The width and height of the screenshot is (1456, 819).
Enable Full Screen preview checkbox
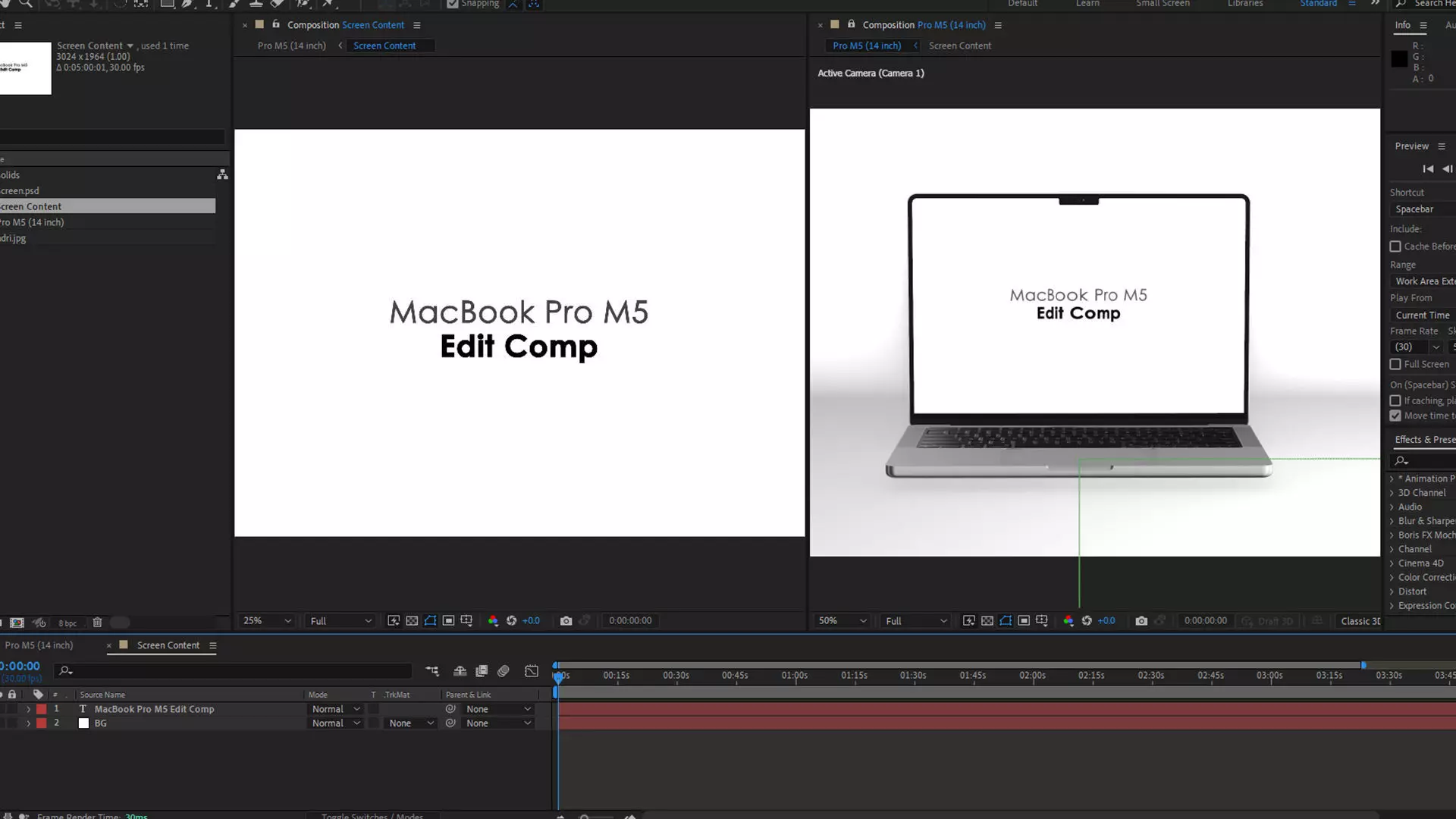point(1395,364)
